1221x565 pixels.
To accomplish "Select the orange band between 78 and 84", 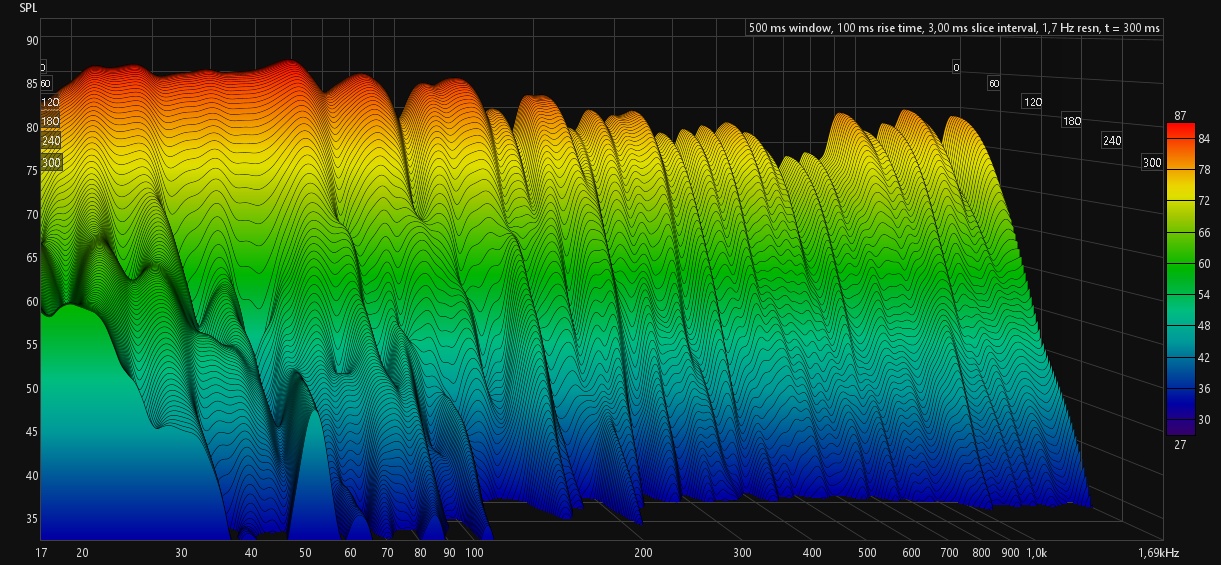I will tap(1180, 155).
